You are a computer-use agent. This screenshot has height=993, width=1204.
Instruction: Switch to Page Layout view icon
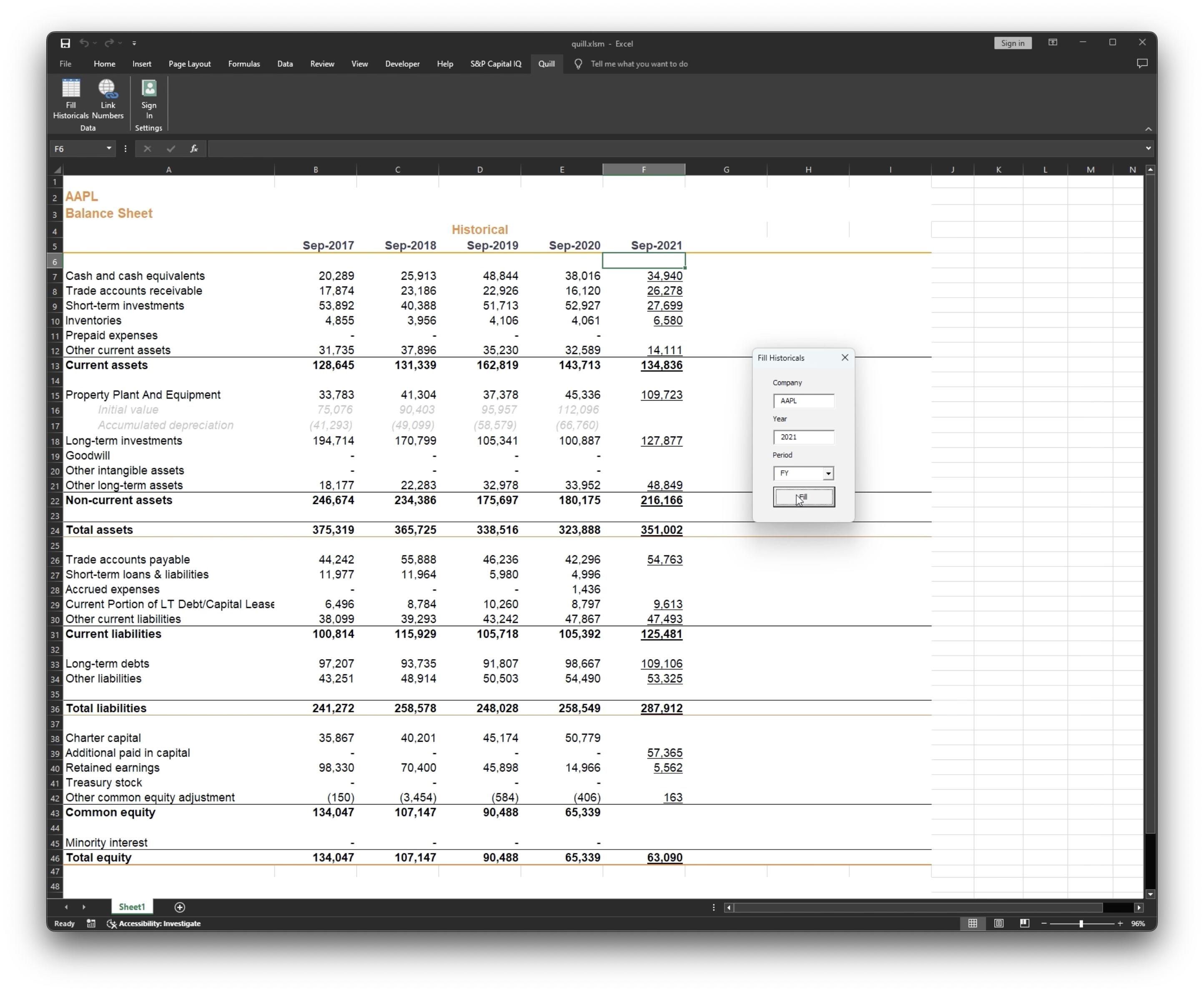pyautogui.click(x=998, y=923)
